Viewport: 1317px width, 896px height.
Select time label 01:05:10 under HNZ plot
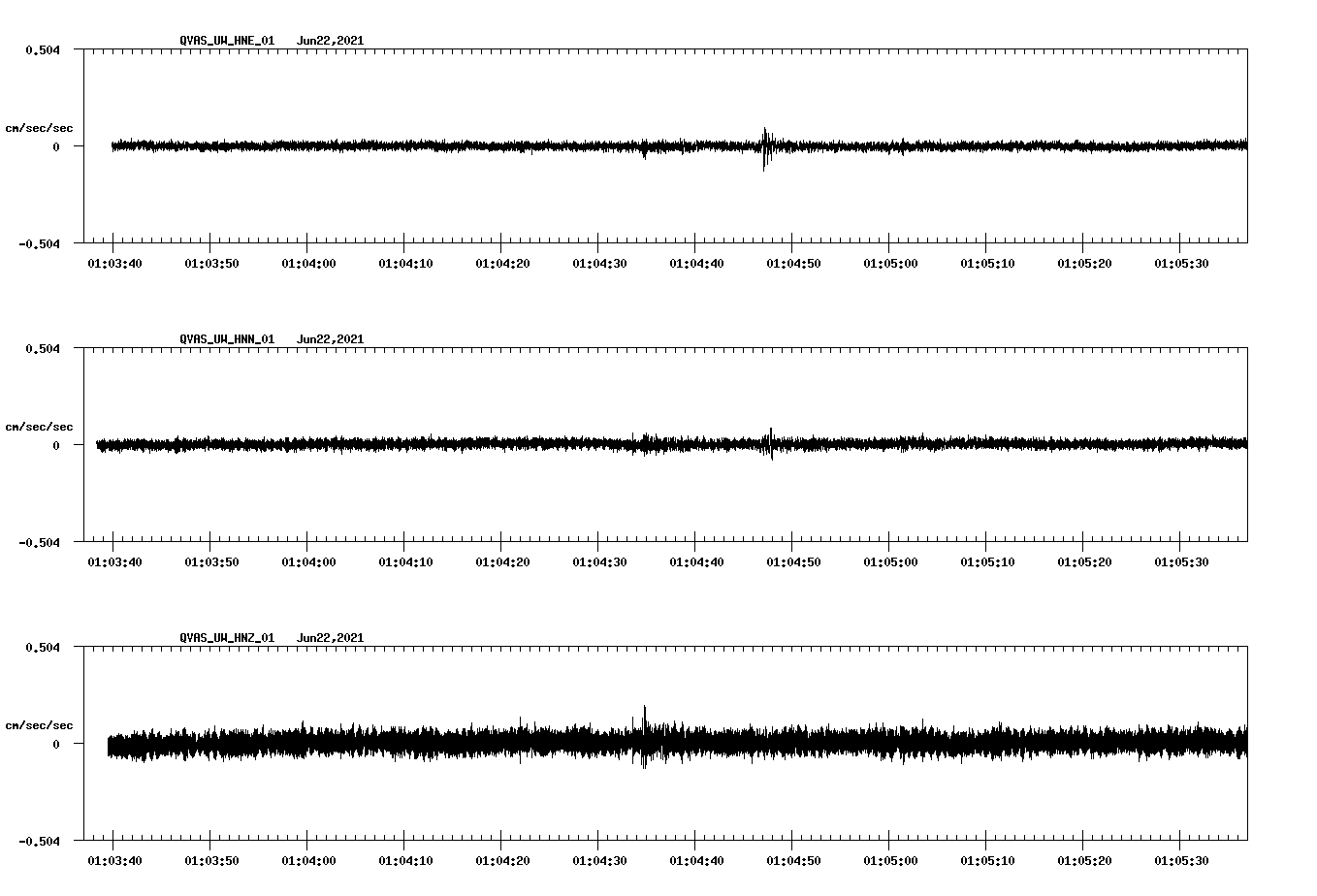pos(987,861)
